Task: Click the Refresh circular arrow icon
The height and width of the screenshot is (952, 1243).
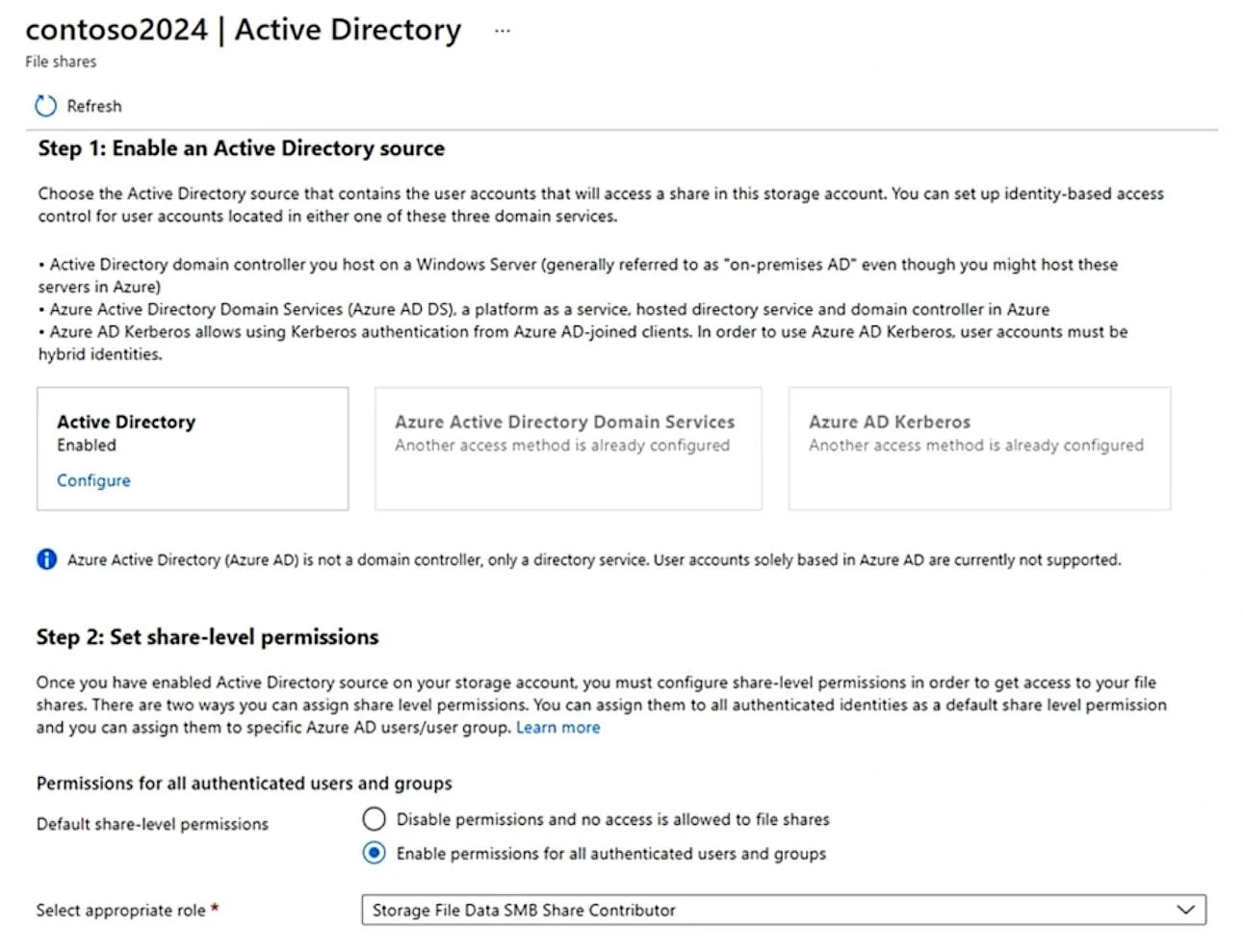Action: click(45, 106)
